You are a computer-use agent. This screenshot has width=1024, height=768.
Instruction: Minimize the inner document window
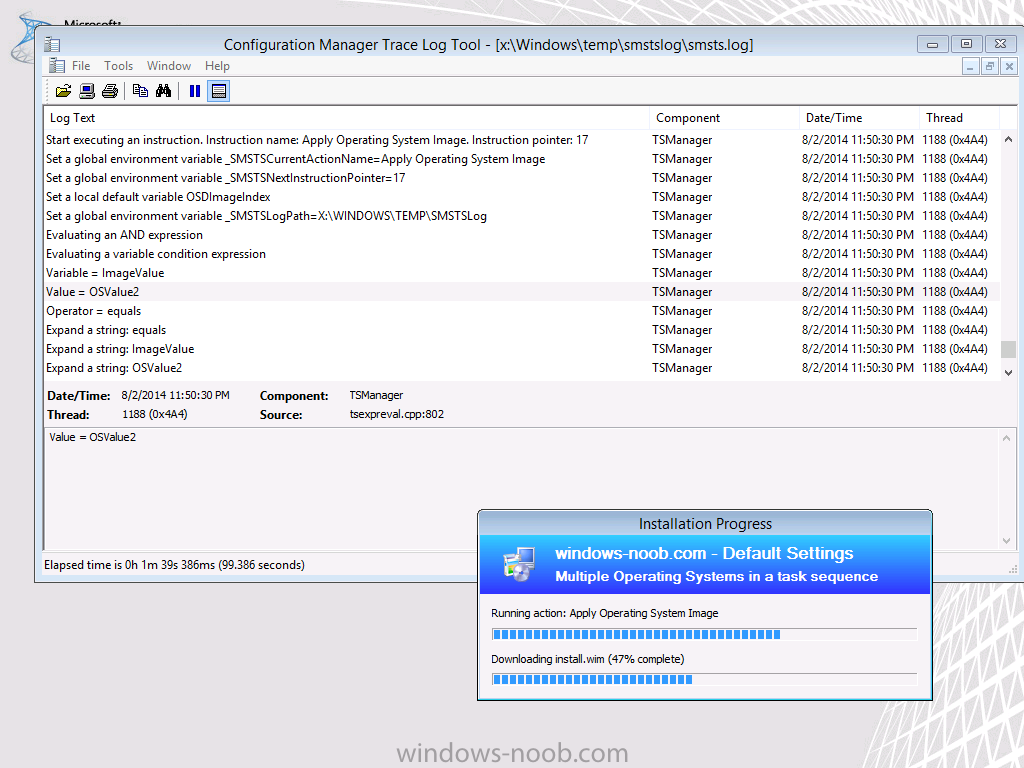tap(970, 66)
